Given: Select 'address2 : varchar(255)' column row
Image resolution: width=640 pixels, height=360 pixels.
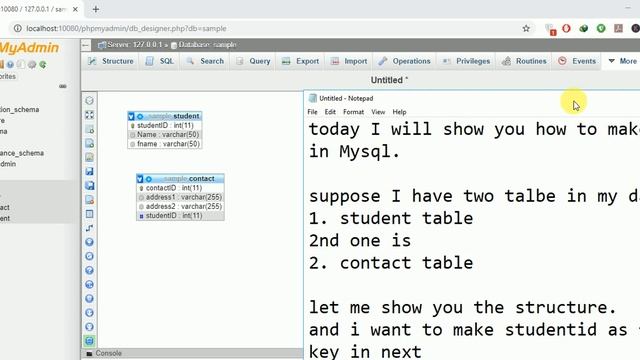Looking at the screenshot, I should click(180, 207).
